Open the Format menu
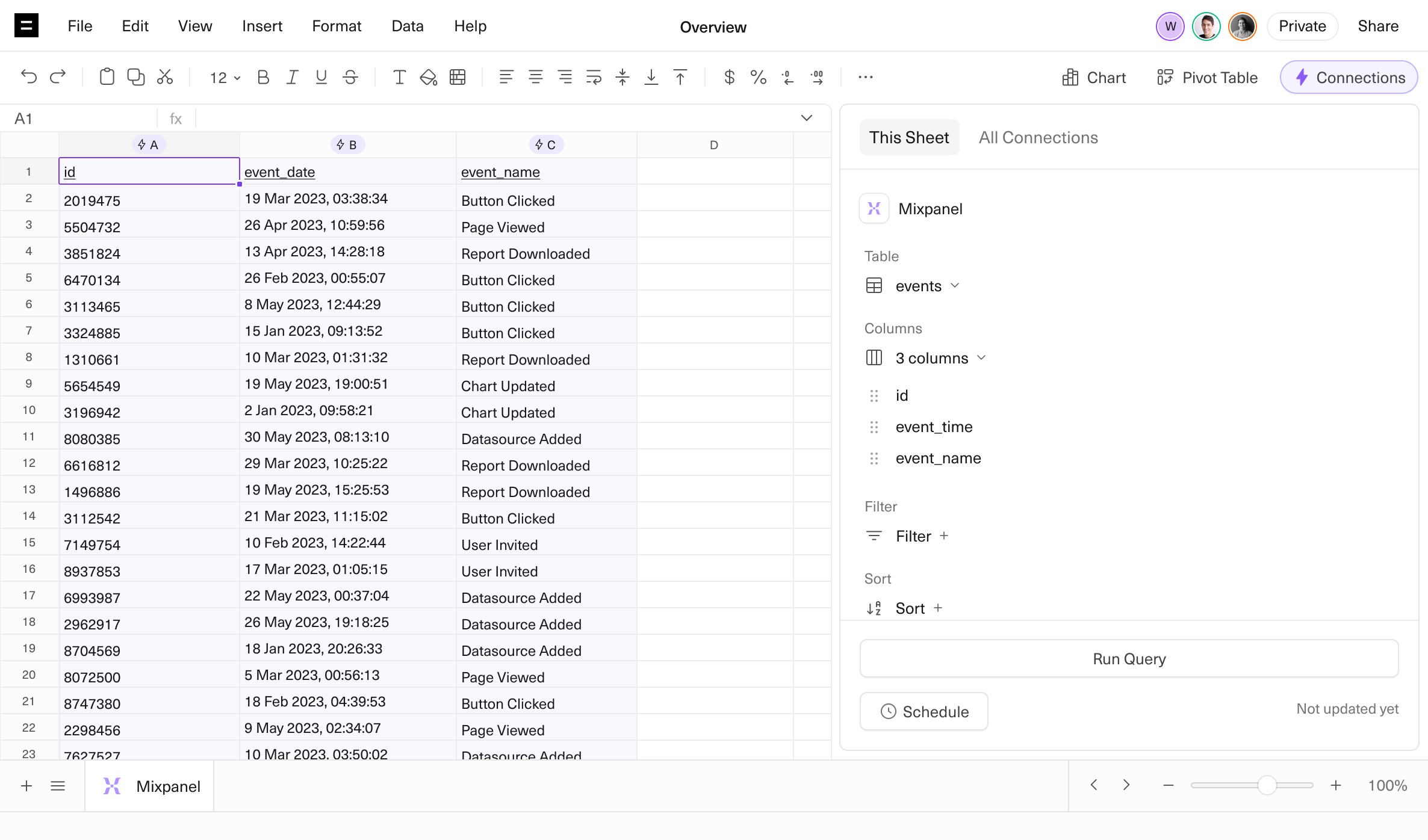The width and height of the screenshot is (1428, 840). 337,26
